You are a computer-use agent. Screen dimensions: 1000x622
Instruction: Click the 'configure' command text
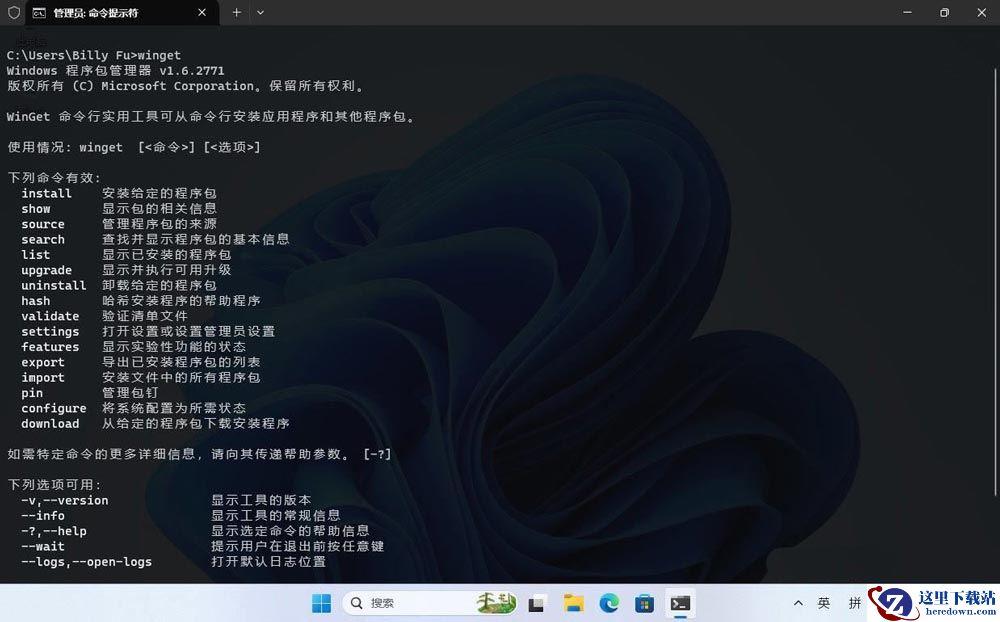pyautogui.click(x=54, y=408)
